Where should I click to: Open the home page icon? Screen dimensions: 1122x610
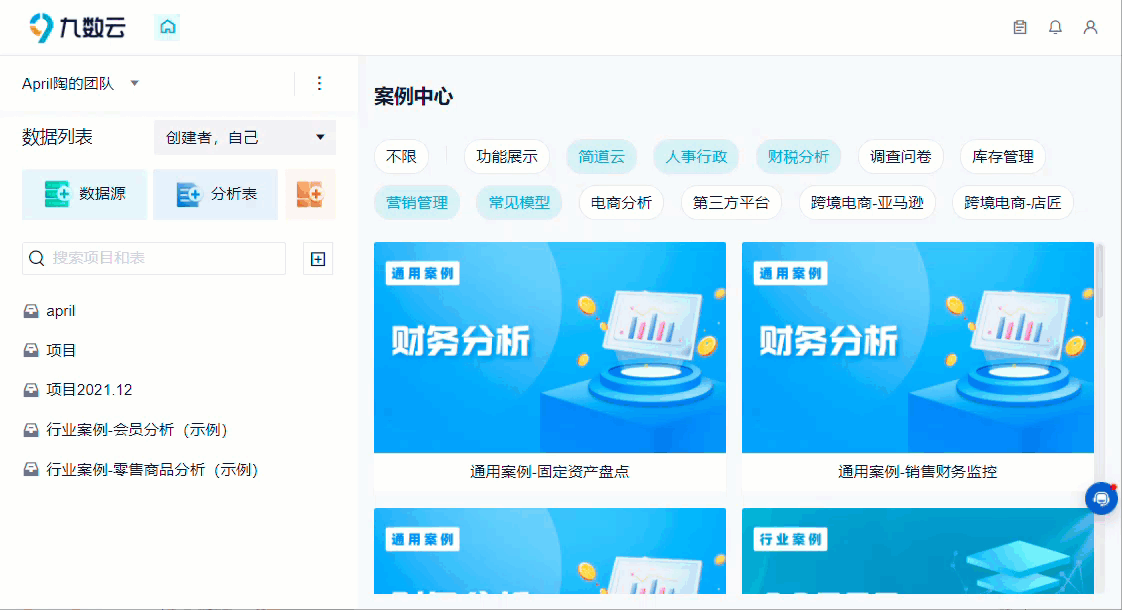[167, 27]
